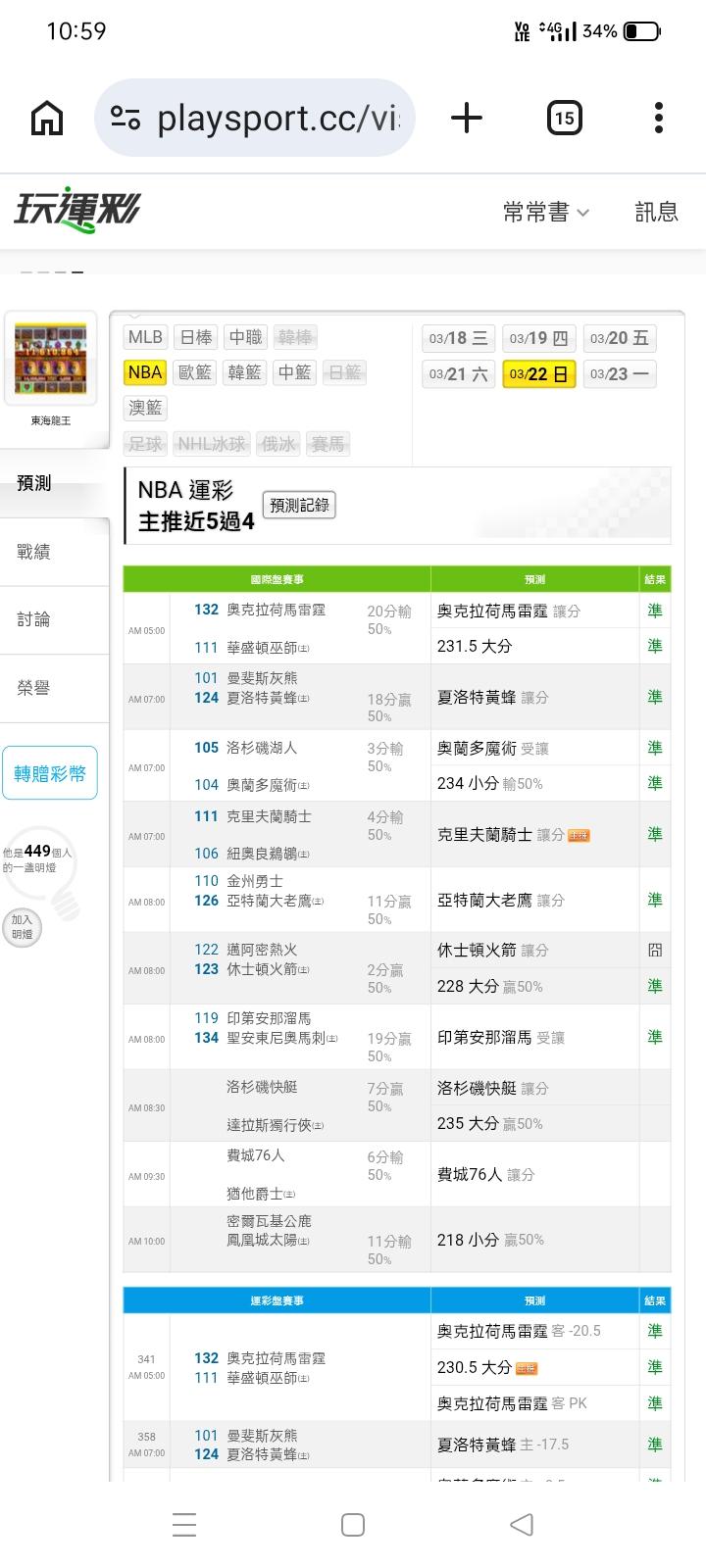Choose date 03/23 一
Screen dimensions: 706x1568
(x=620, y=374)
